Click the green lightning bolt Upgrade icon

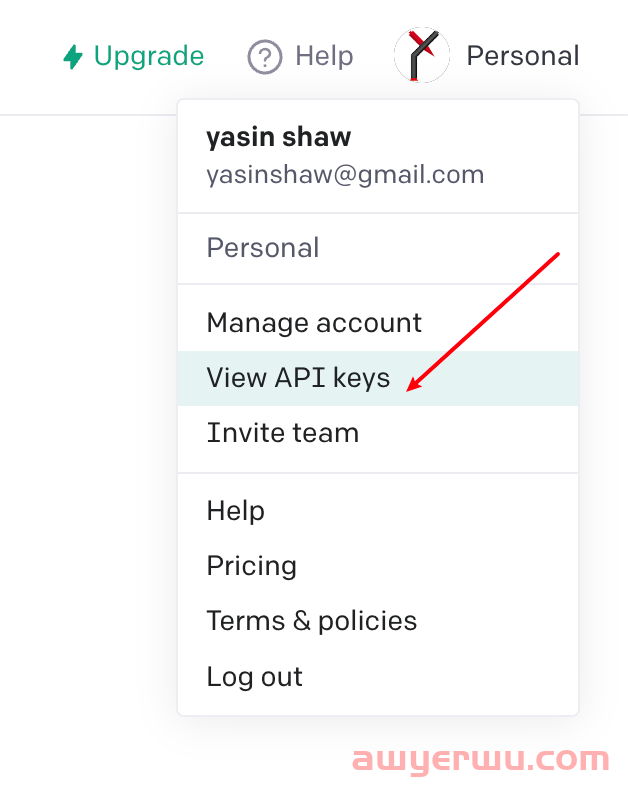(x=72, y=57)
